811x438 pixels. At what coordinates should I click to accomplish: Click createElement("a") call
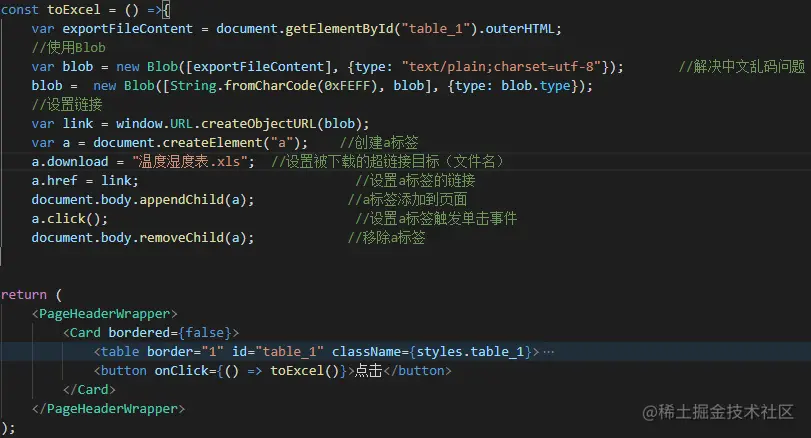[x=232, y=143]
